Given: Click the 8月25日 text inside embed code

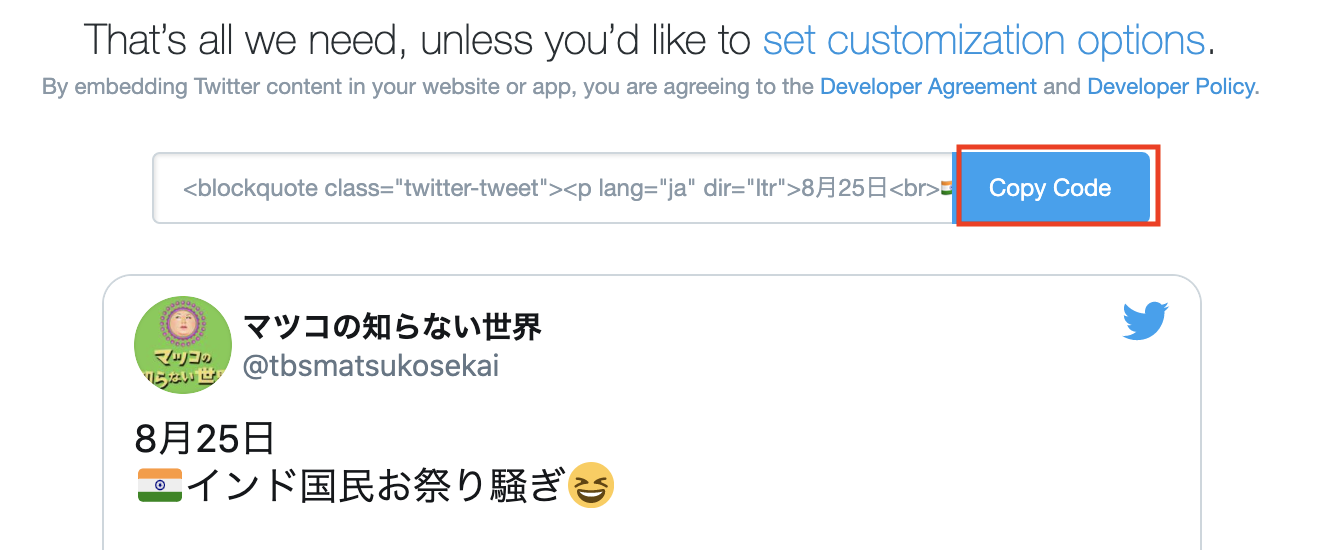Looking at the screenshot, I should [838, 188].
